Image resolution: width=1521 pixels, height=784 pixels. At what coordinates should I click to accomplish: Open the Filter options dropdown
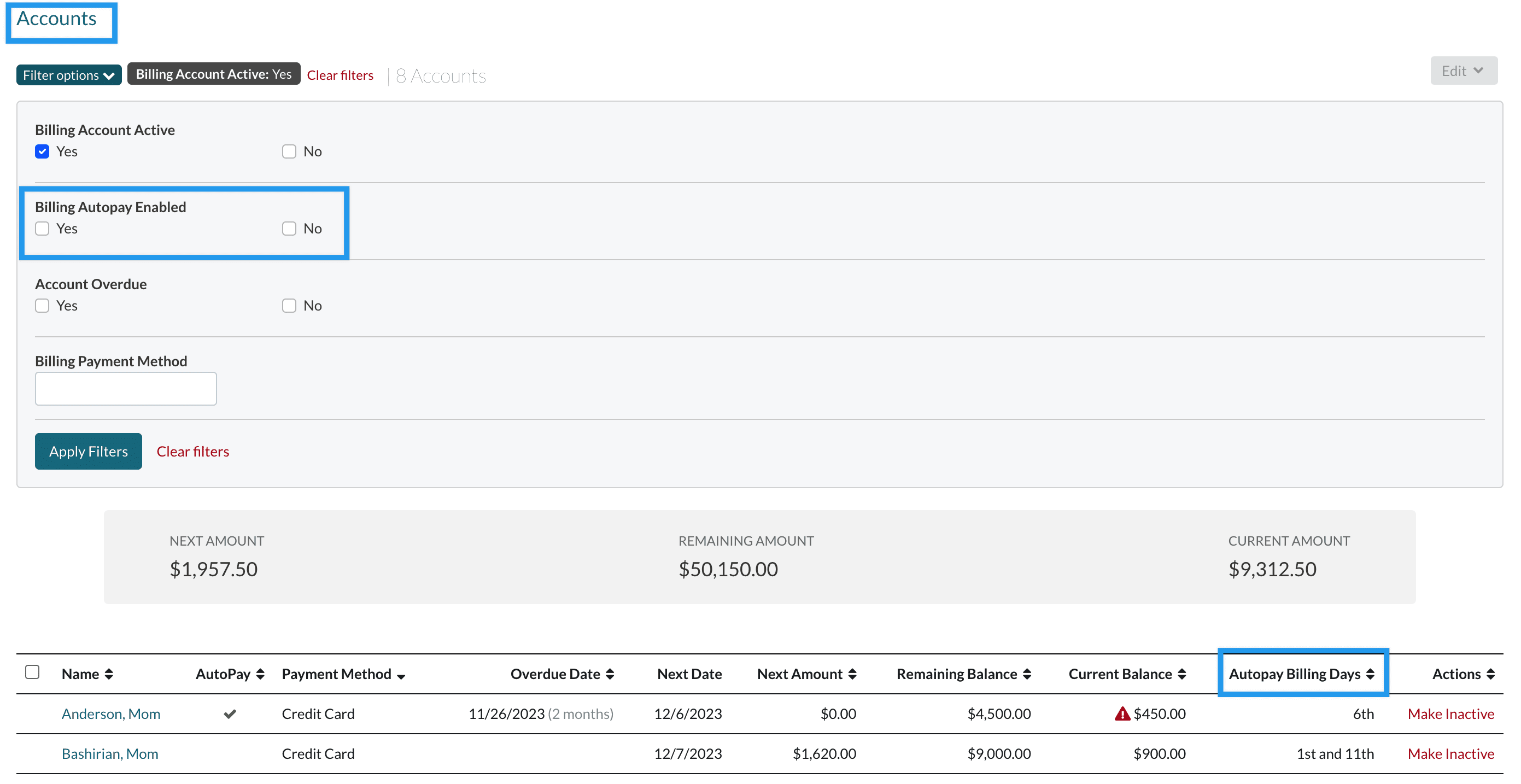pyautogui.click(x=68, y=74)
